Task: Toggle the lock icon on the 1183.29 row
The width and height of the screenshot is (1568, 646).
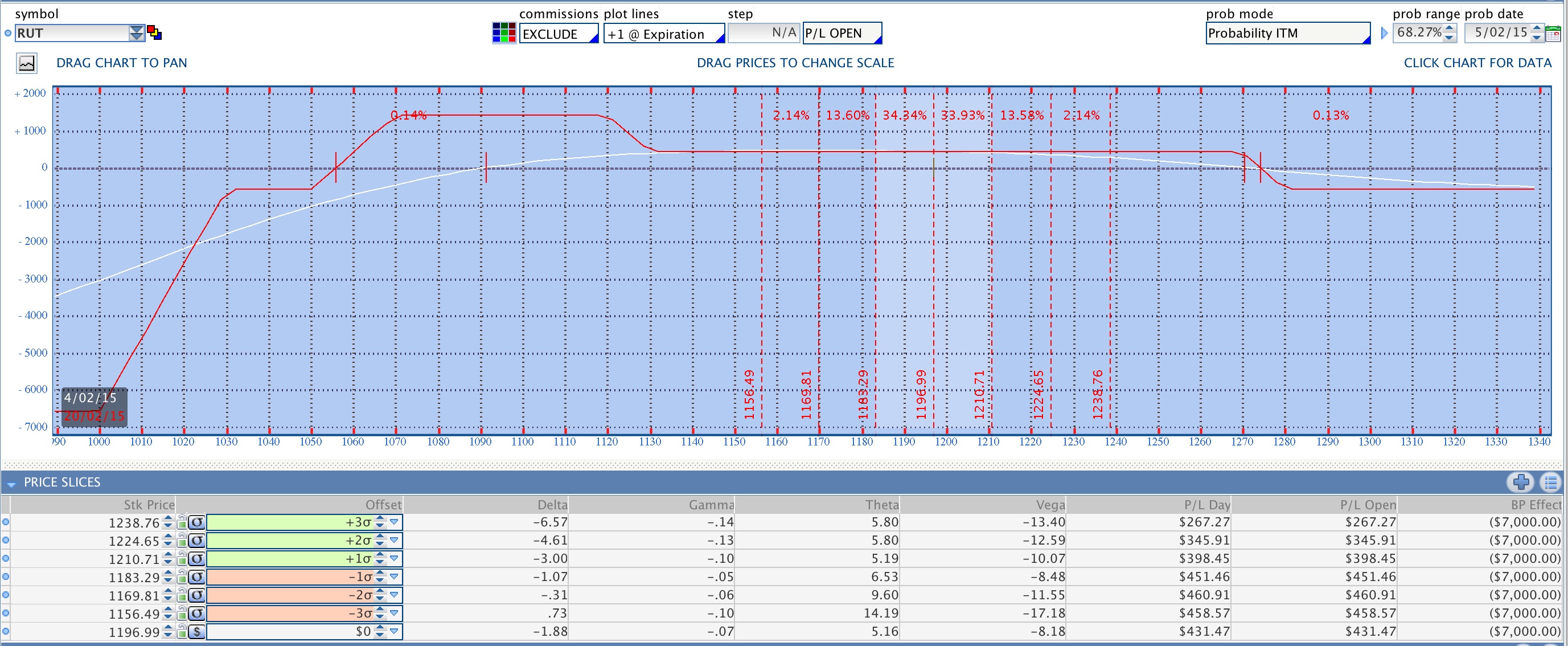Action: coord(182,577)
